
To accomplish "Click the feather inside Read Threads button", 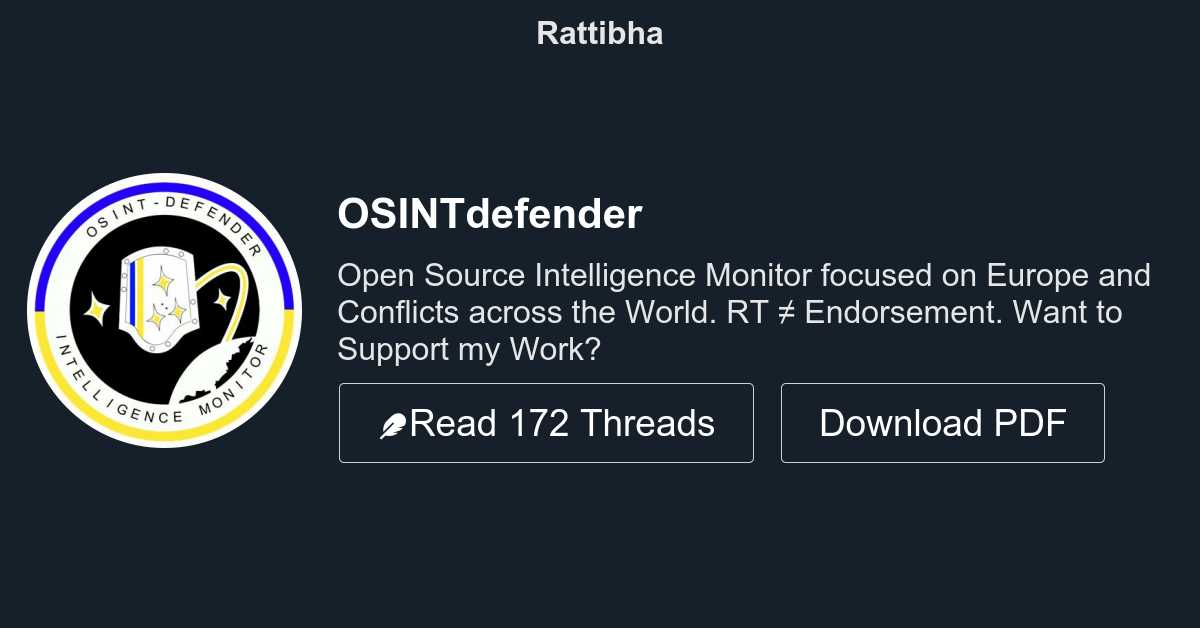I will 392,422.
